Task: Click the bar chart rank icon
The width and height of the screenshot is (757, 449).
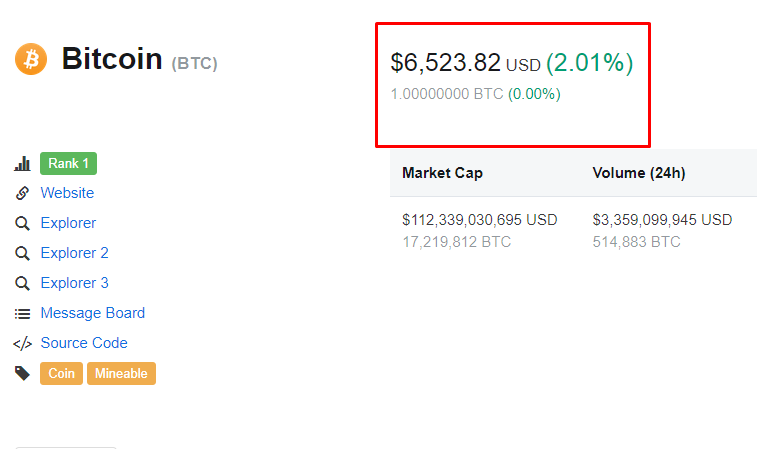Action: (x=22, y=164)
